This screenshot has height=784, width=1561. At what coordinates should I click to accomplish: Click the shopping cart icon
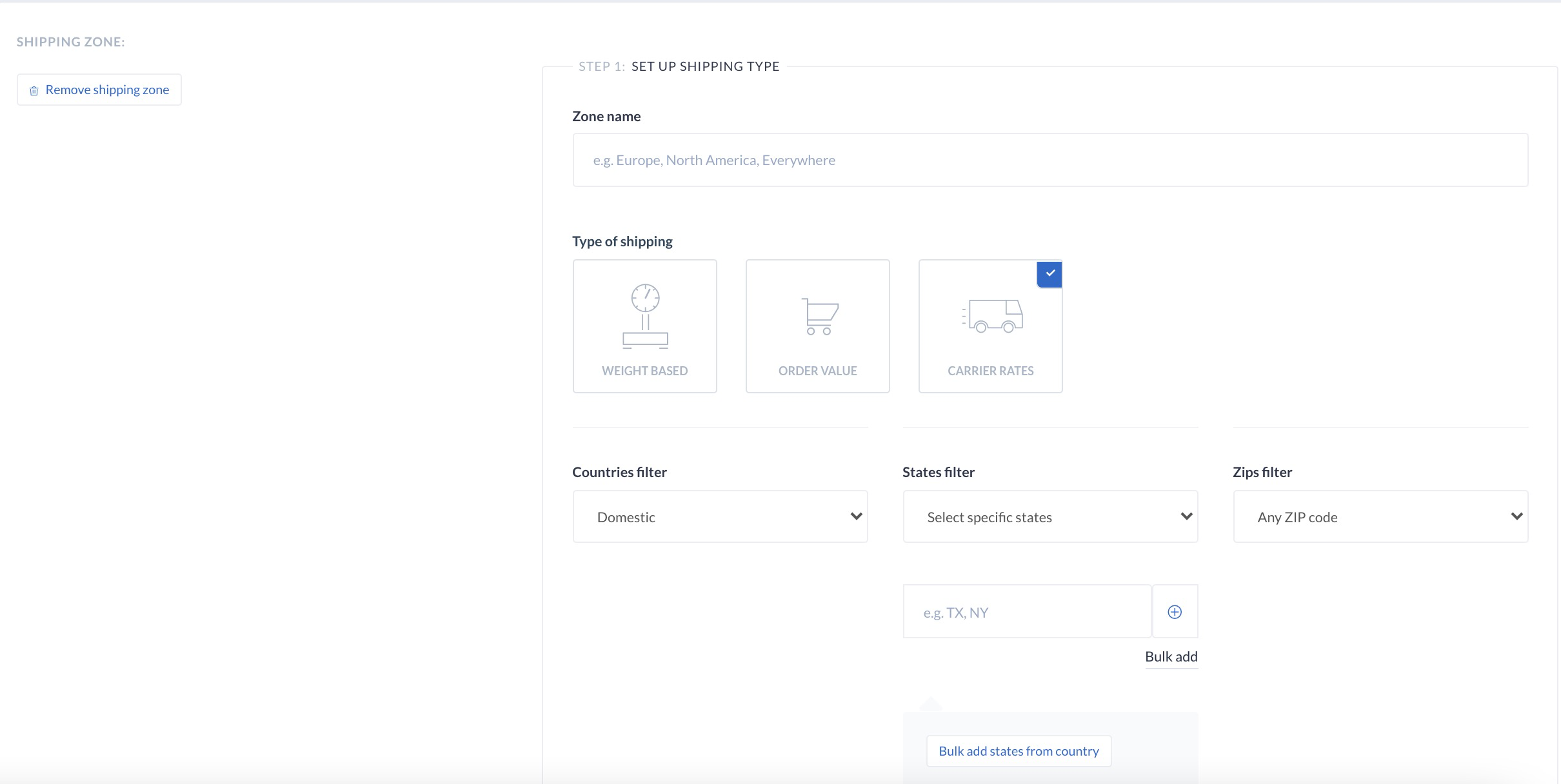click(819, 316)
